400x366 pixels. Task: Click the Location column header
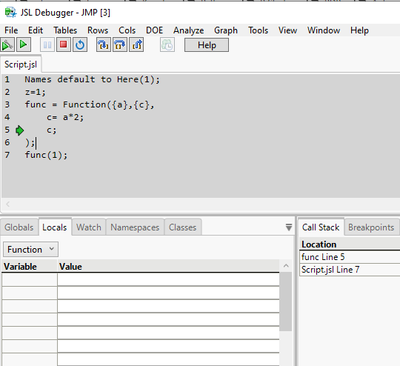coord(349,245)
